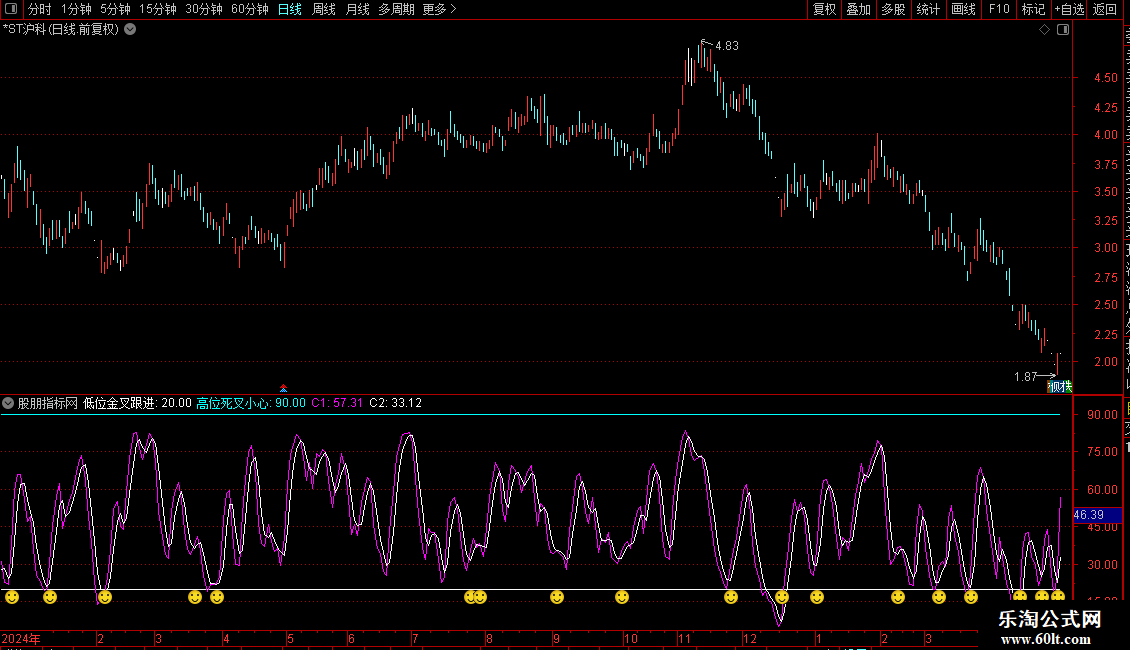Click the month 11 label on time axis

point(684,638)
